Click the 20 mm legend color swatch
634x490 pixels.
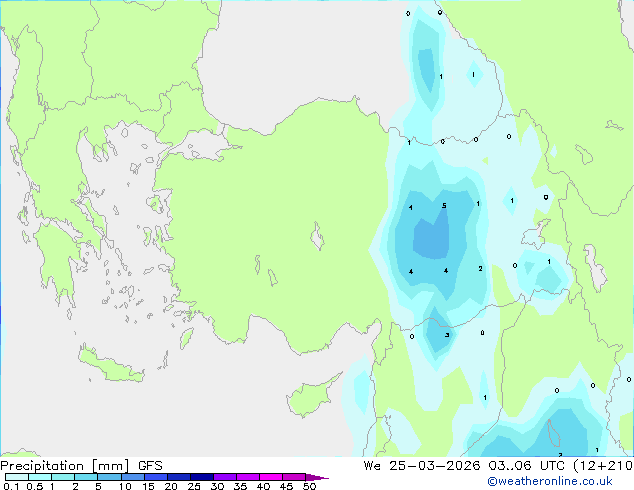[178, 477]
